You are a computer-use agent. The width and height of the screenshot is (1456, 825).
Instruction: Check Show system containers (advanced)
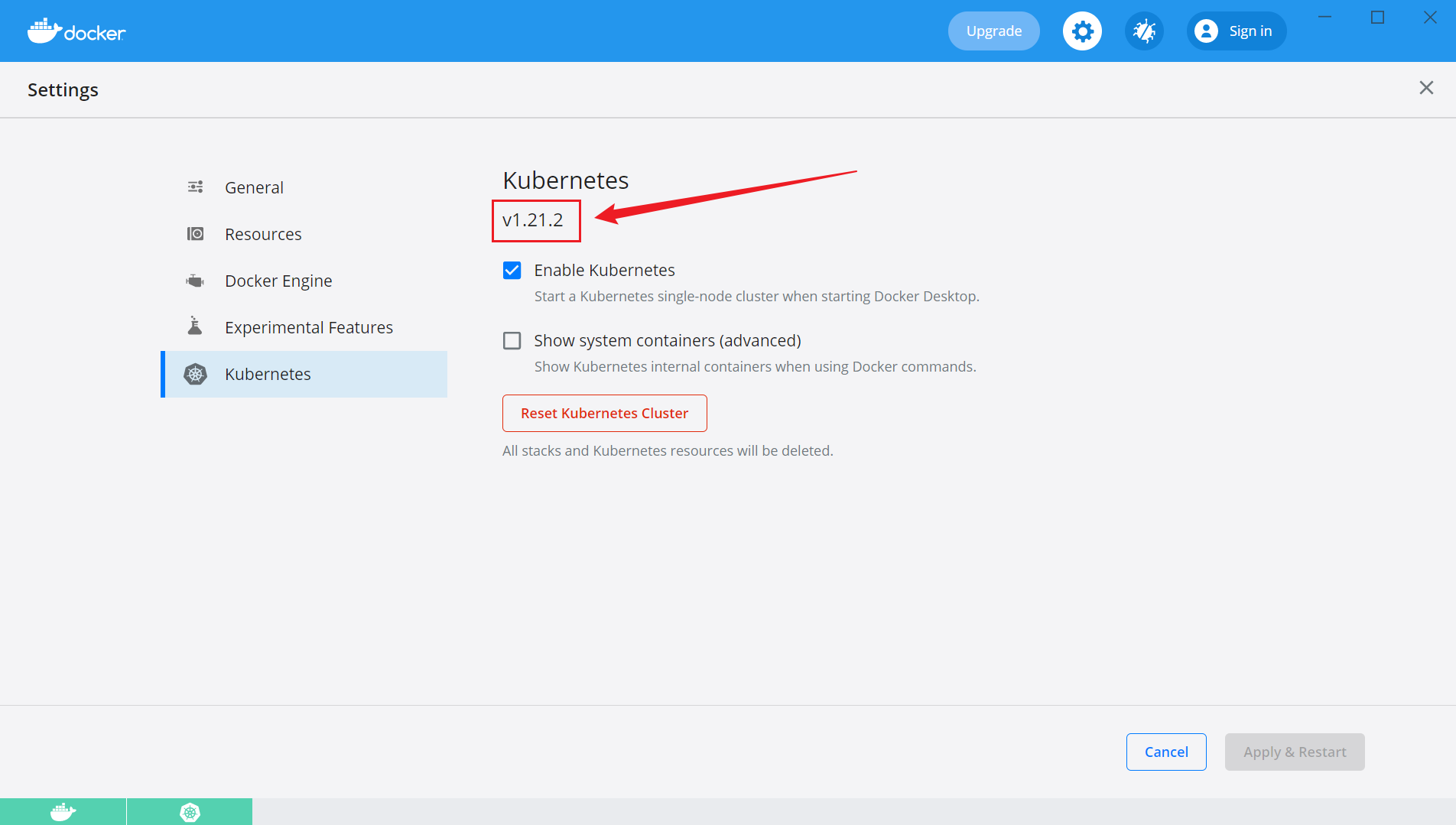[512, 340]
